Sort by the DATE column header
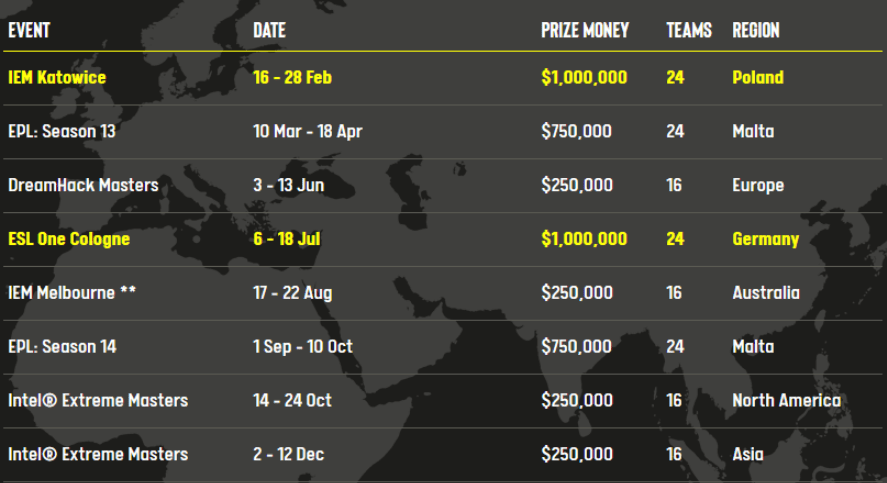This screenshot has height=483, width=887. [269, 31]
